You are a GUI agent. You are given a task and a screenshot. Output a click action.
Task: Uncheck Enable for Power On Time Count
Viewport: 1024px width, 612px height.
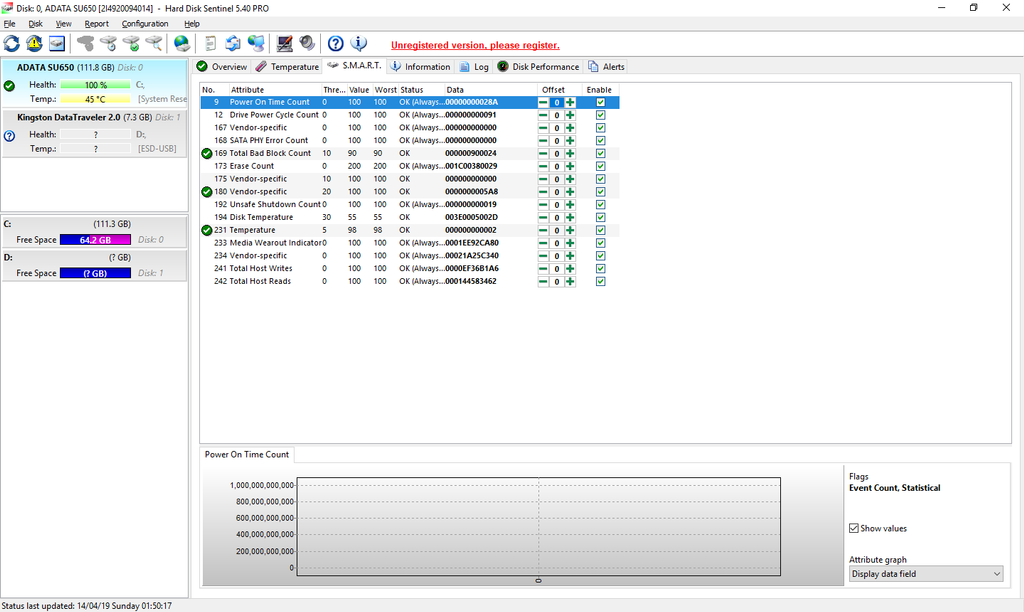600,102
